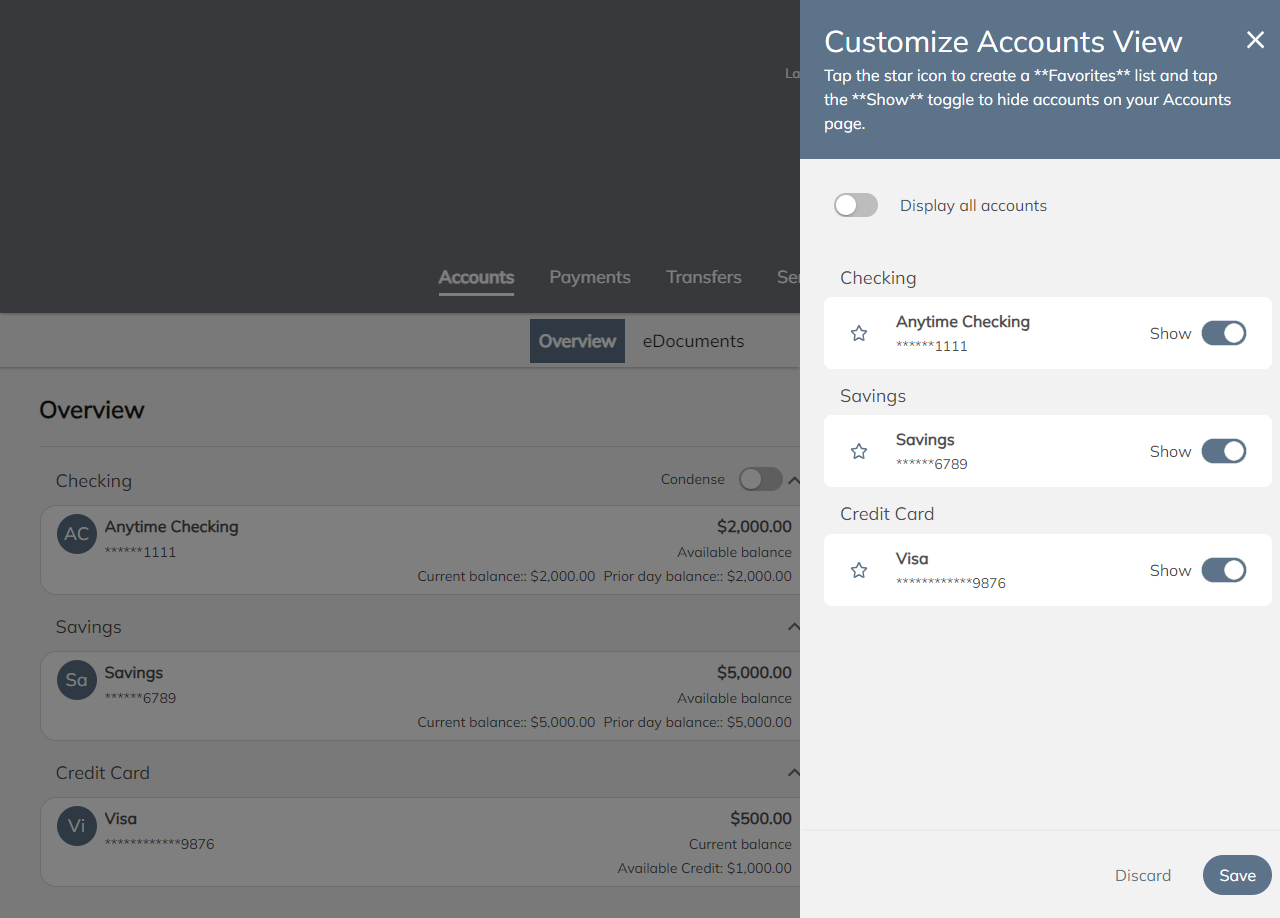Click the star icon beside Visa

tap(859, 570)
